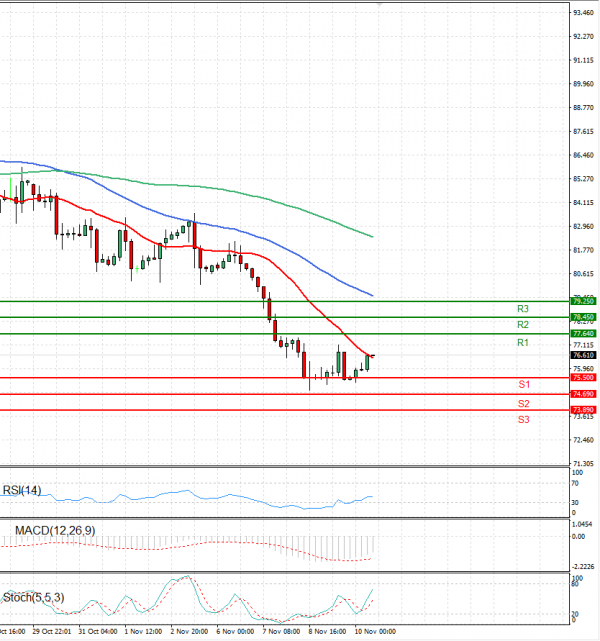Click the 10 Nov 00:00 time label
Image resolution: width=600 pixels, height=641 pixels.
[375, 631]
